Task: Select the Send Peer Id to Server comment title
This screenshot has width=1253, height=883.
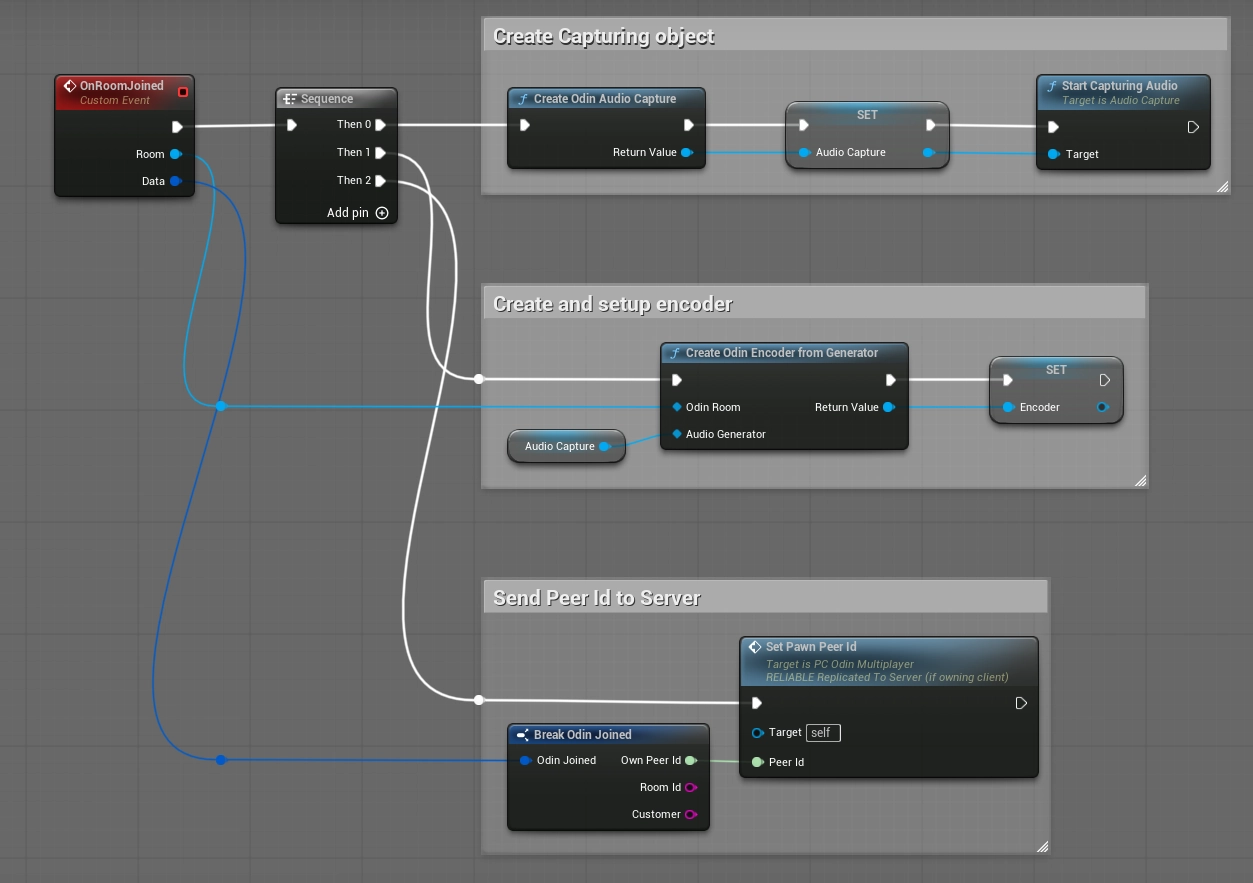Action: click(x=597, y=598)
